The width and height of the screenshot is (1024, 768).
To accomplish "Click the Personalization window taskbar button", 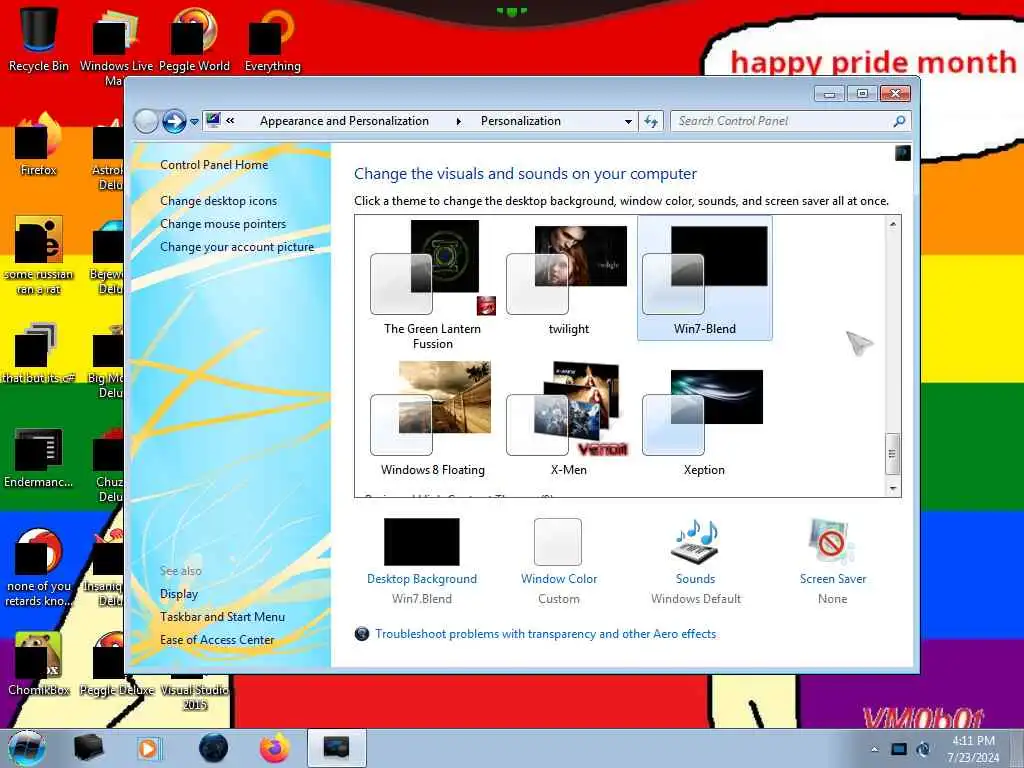I will point(336,748).
